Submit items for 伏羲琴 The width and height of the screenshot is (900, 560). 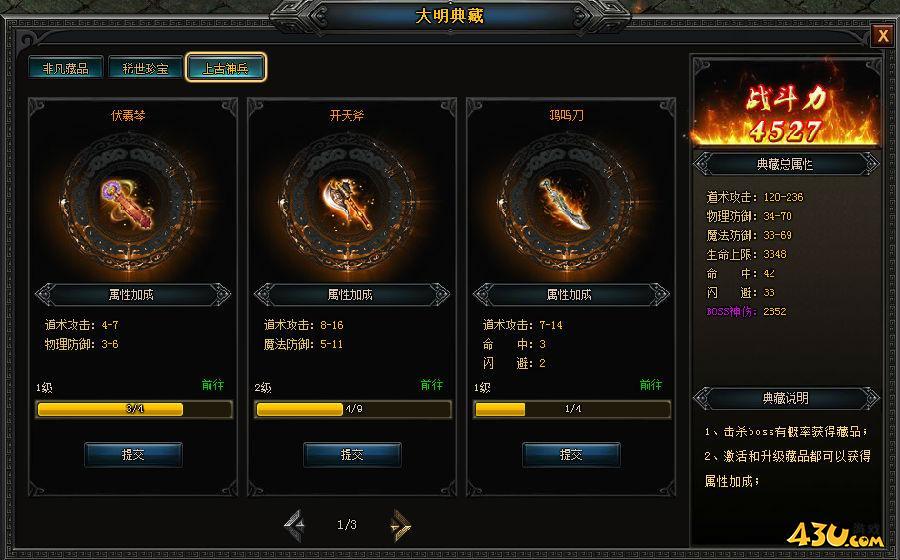coord(133,455)
